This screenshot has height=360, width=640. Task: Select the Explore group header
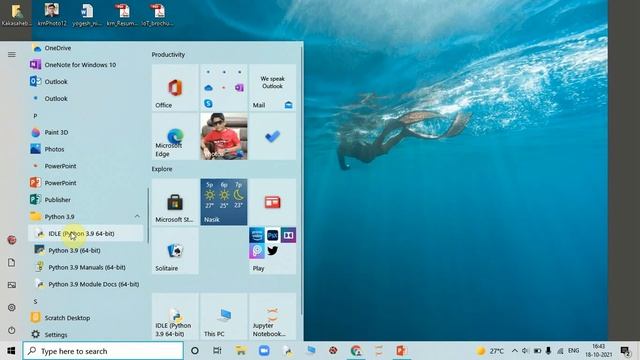(162, 169)
